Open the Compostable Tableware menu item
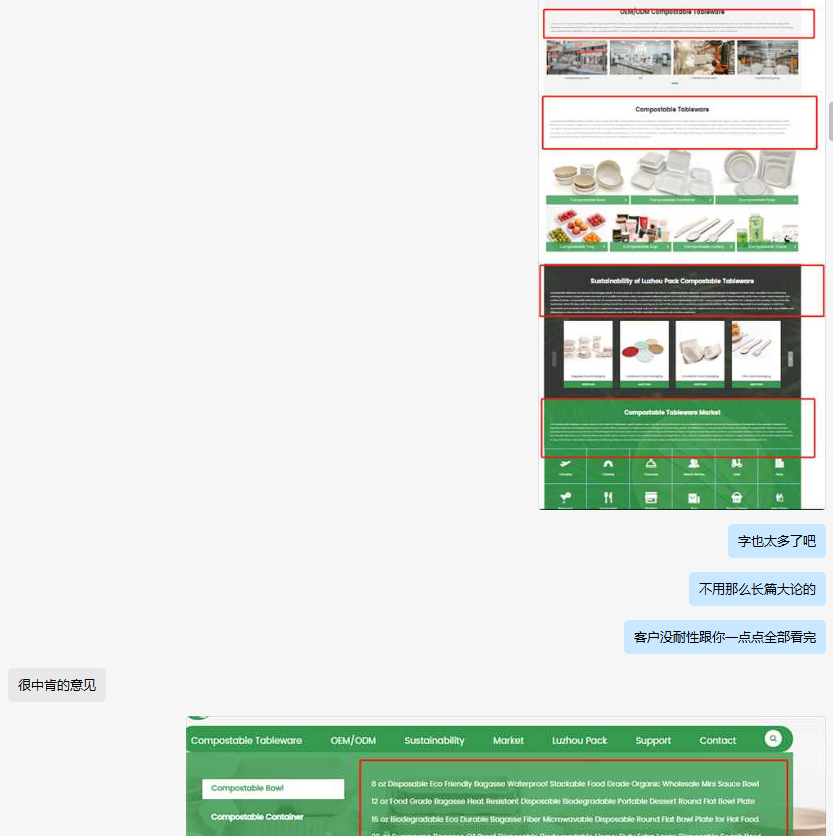The width and height of the screenshot is (833, 836). [246, 741]
